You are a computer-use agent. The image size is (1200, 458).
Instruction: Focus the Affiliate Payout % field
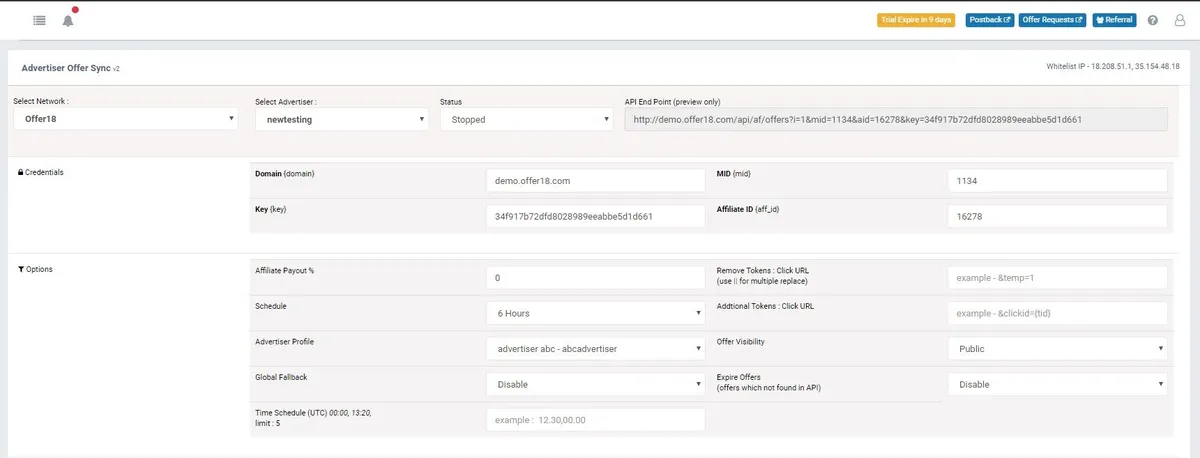(x=595, y=278)
